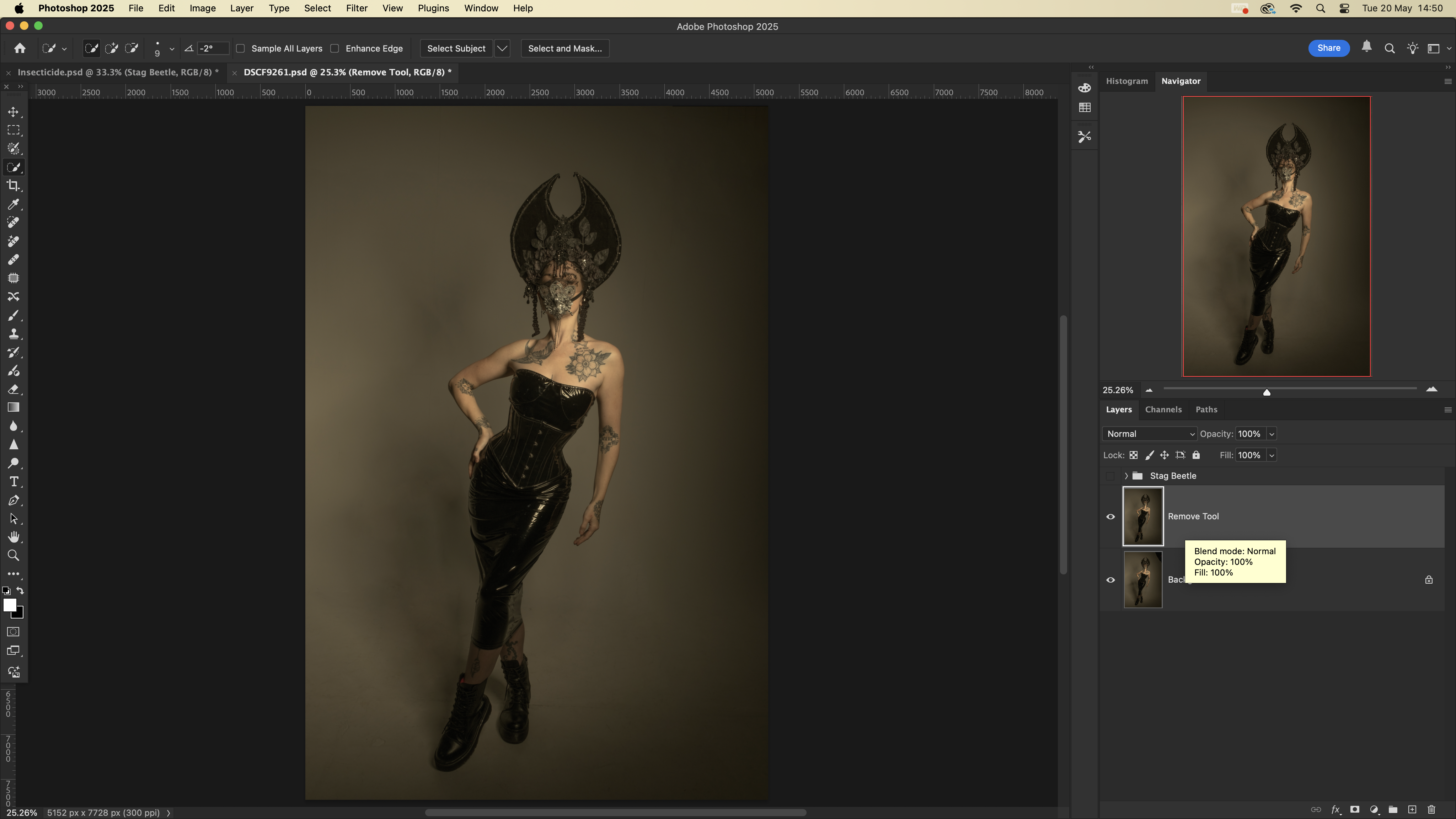Expand the Stag Beetle layer group

tap(1126, 476)
